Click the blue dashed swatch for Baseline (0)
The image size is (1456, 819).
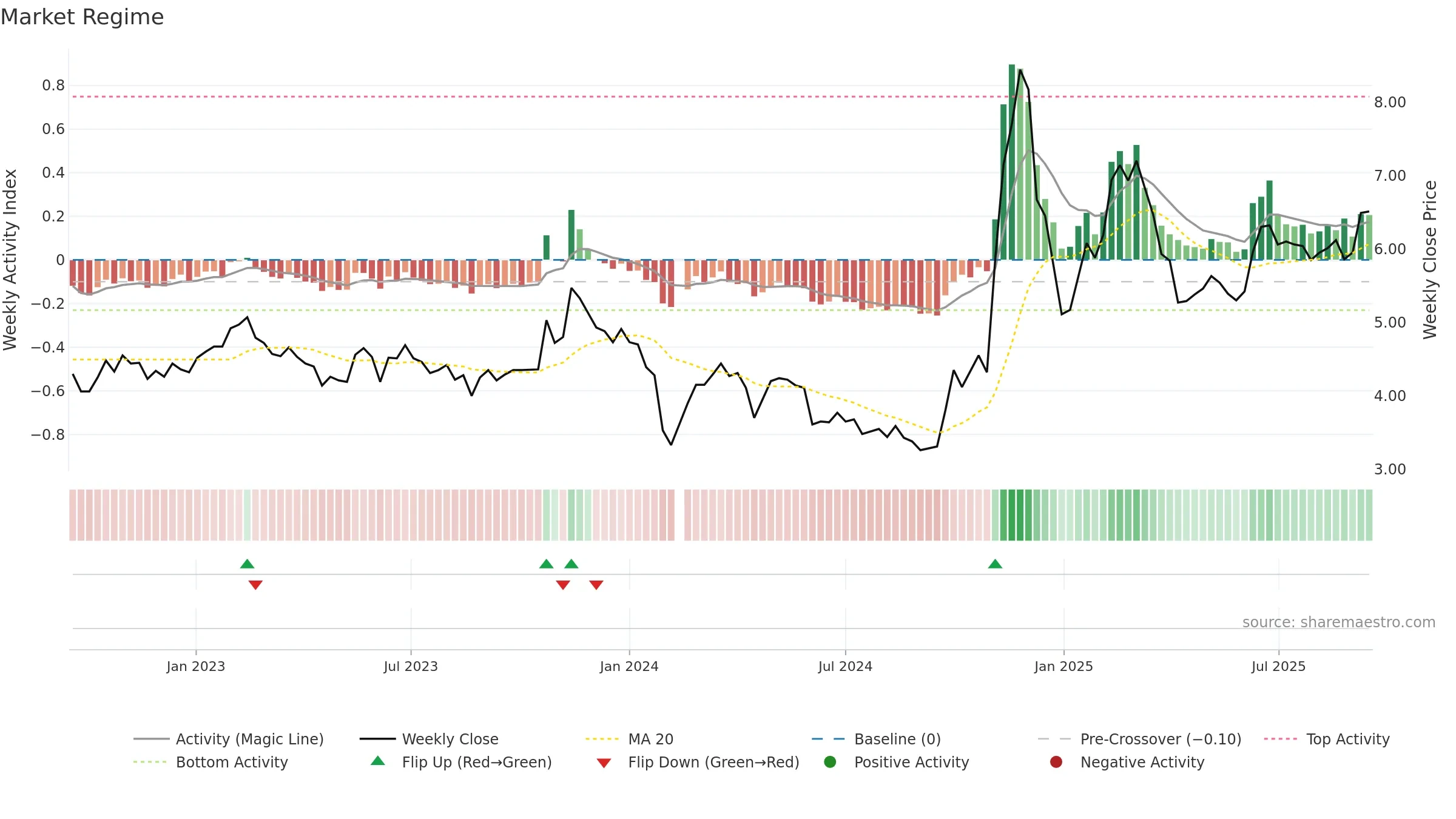828,739
